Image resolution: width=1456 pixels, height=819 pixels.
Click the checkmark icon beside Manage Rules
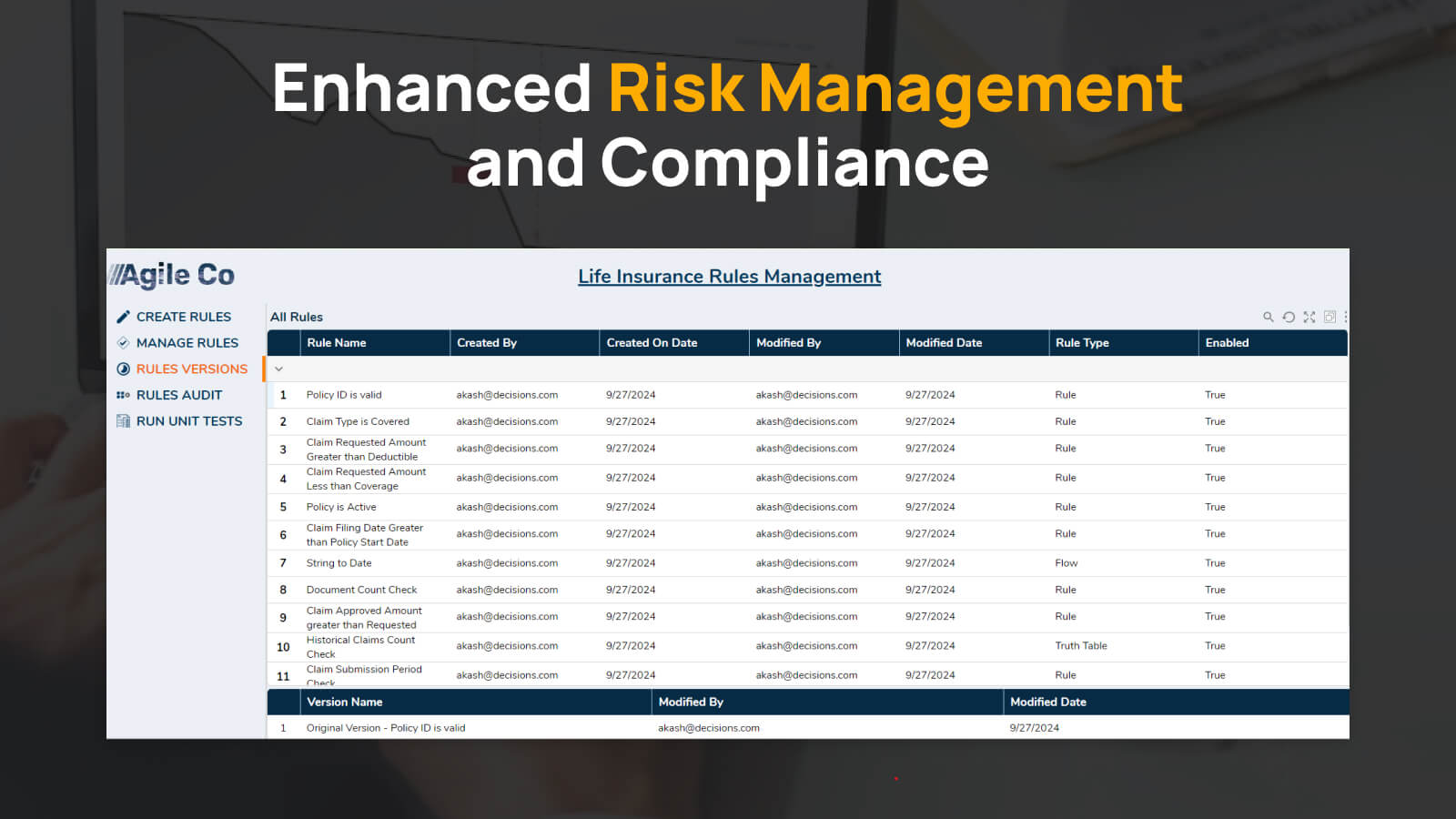tap(123, 343)
